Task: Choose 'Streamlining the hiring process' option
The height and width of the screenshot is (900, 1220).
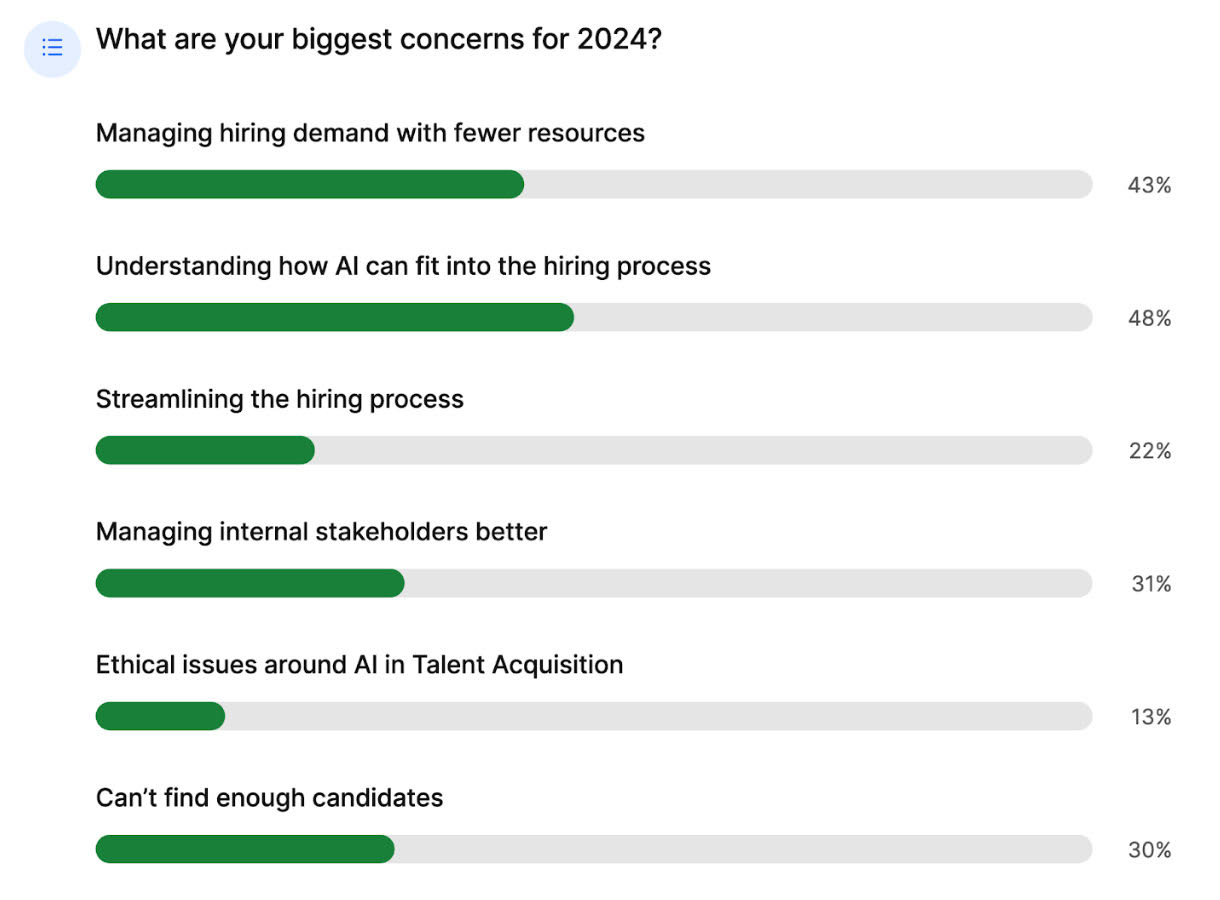Action: click(280, 399)
